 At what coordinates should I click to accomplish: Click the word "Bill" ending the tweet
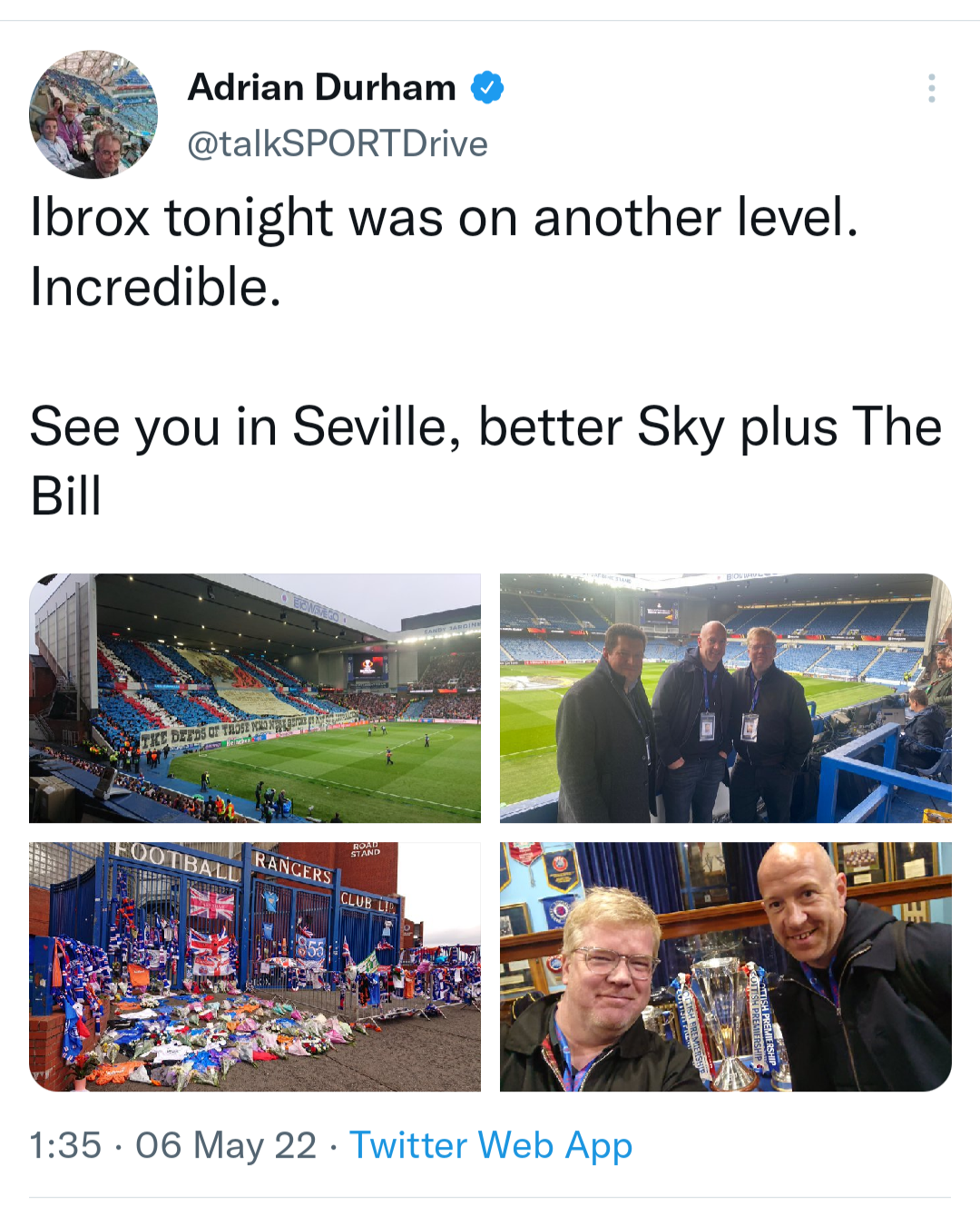point(65,496)
